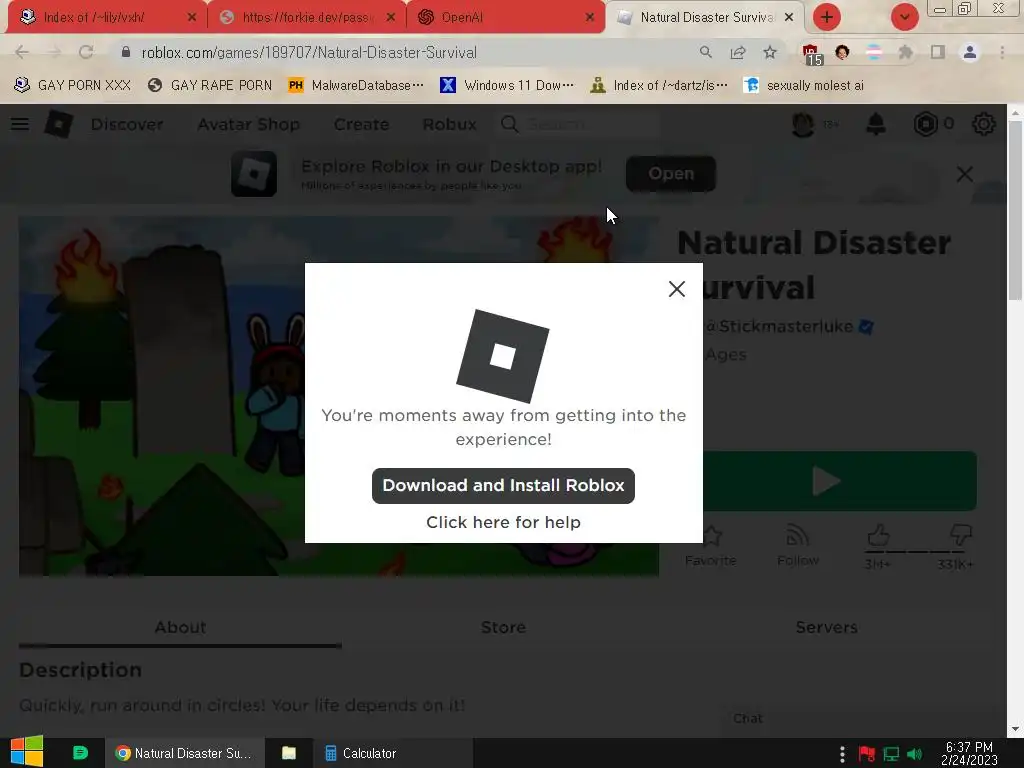Bookmark this page with the star icon

click(770, 52)
